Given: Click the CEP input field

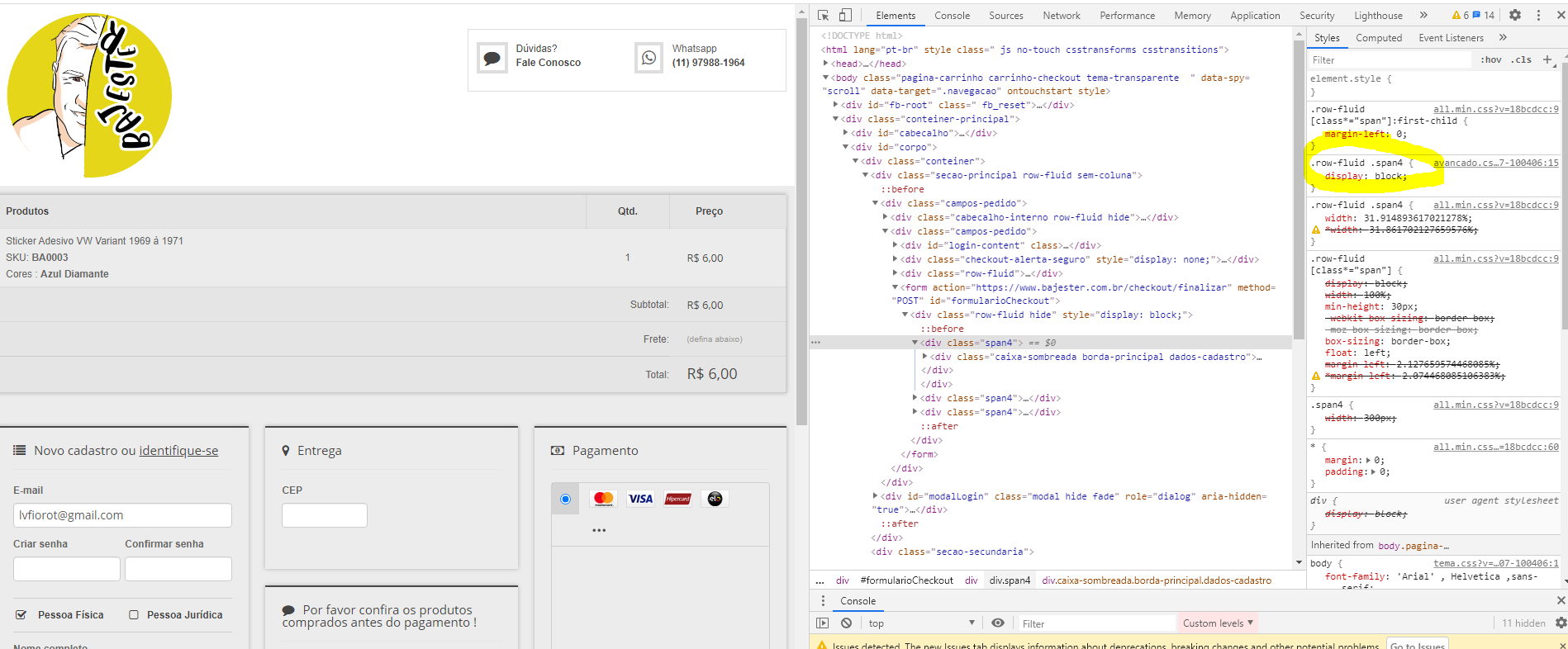Looking at the screenshot, I should click(x=325, y=515).
